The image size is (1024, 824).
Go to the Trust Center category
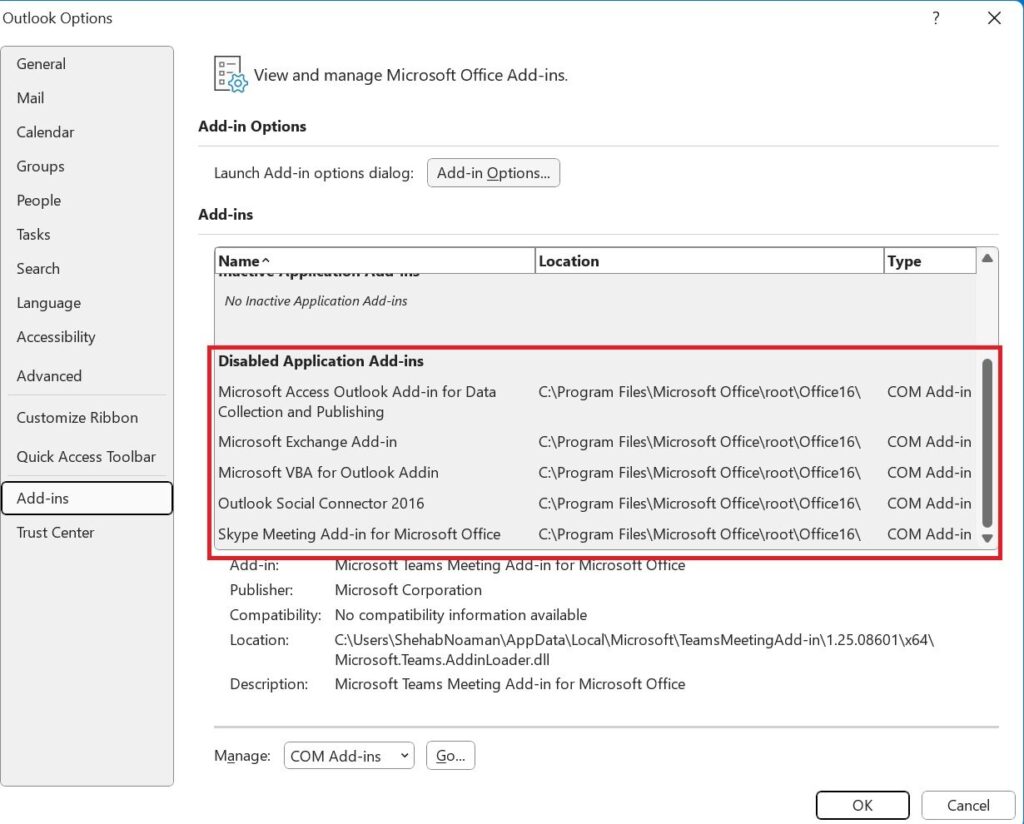coord(55,532)
